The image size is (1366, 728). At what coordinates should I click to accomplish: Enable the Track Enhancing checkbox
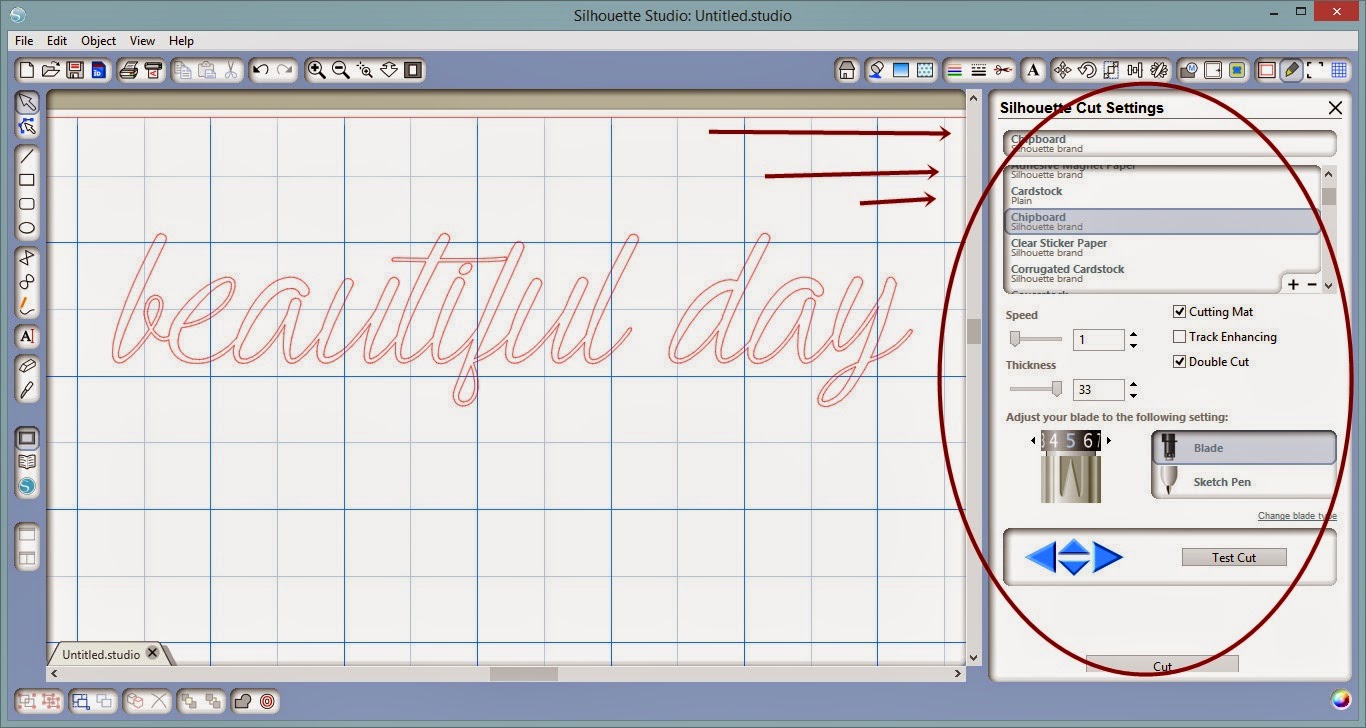[1180, 337]
